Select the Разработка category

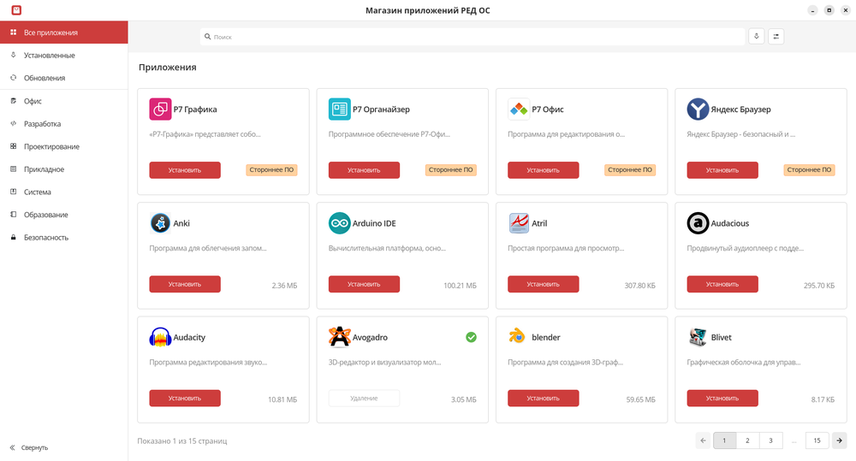coord(42,124)
